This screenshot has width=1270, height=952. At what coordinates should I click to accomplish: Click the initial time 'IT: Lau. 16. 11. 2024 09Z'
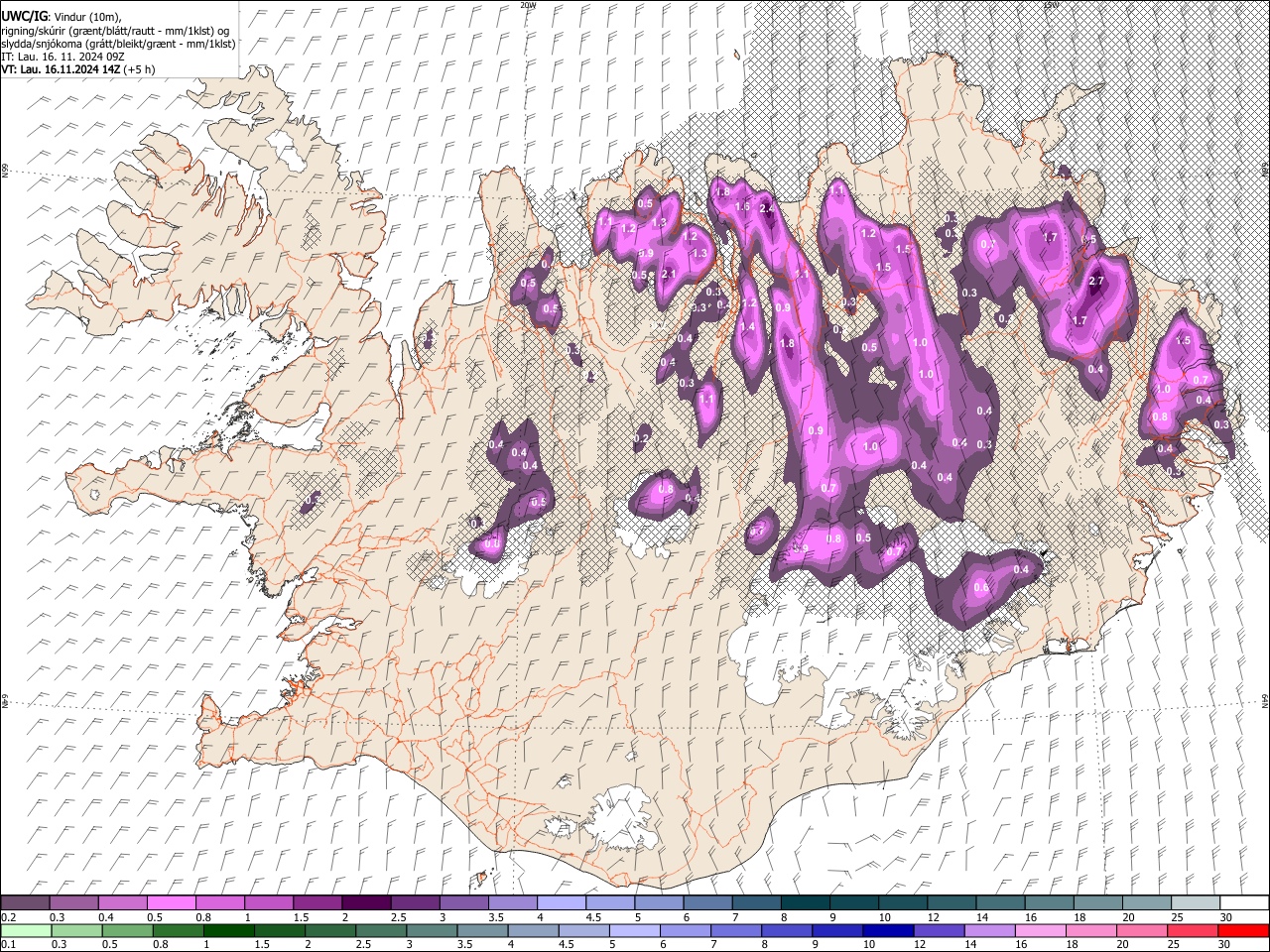pos(63,57)
